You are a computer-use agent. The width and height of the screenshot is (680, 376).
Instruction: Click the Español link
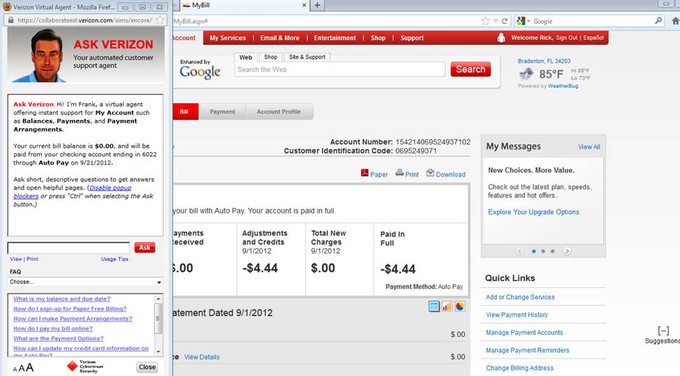(593, 38)
